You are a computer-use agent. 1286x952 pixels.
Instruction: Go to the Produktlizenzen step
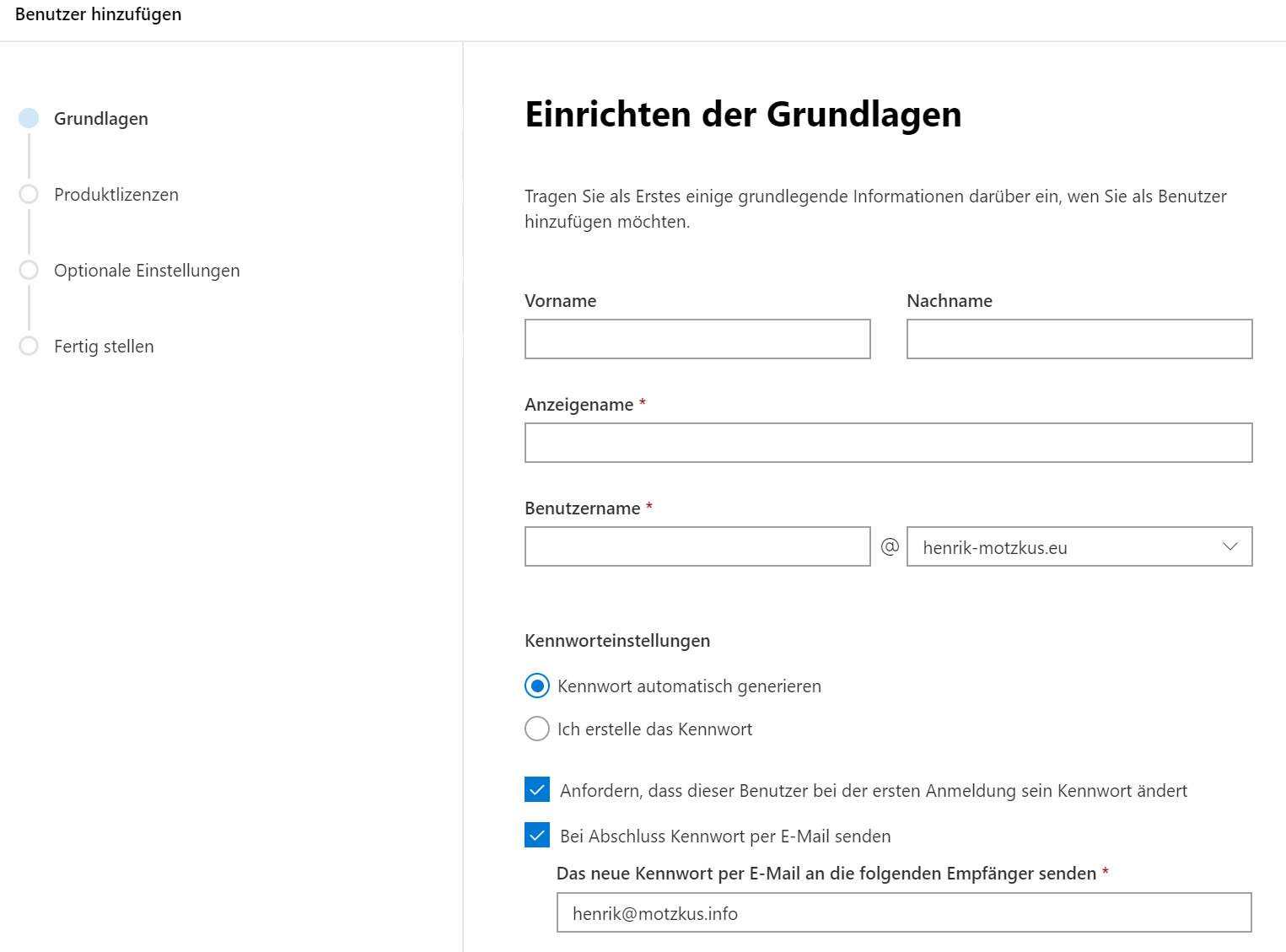pyautogui.click(x=116, y=195)
